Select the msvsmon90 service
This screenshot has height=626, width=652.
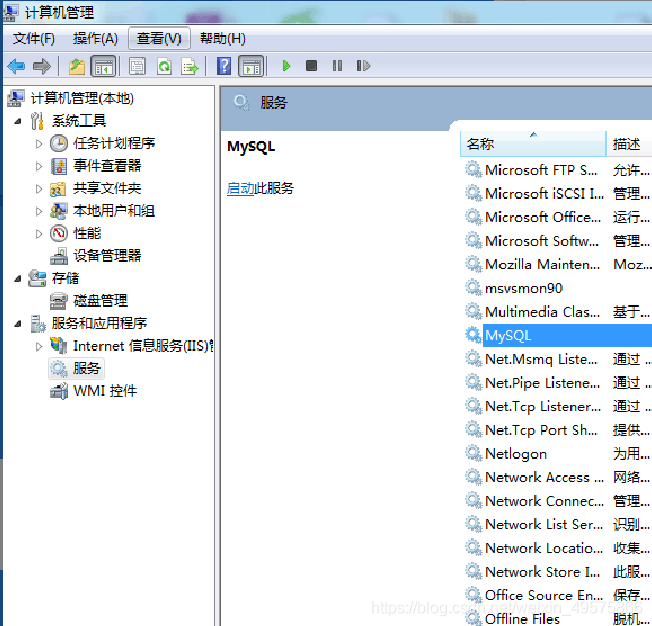pyautogui.click(x=524, y=288)
